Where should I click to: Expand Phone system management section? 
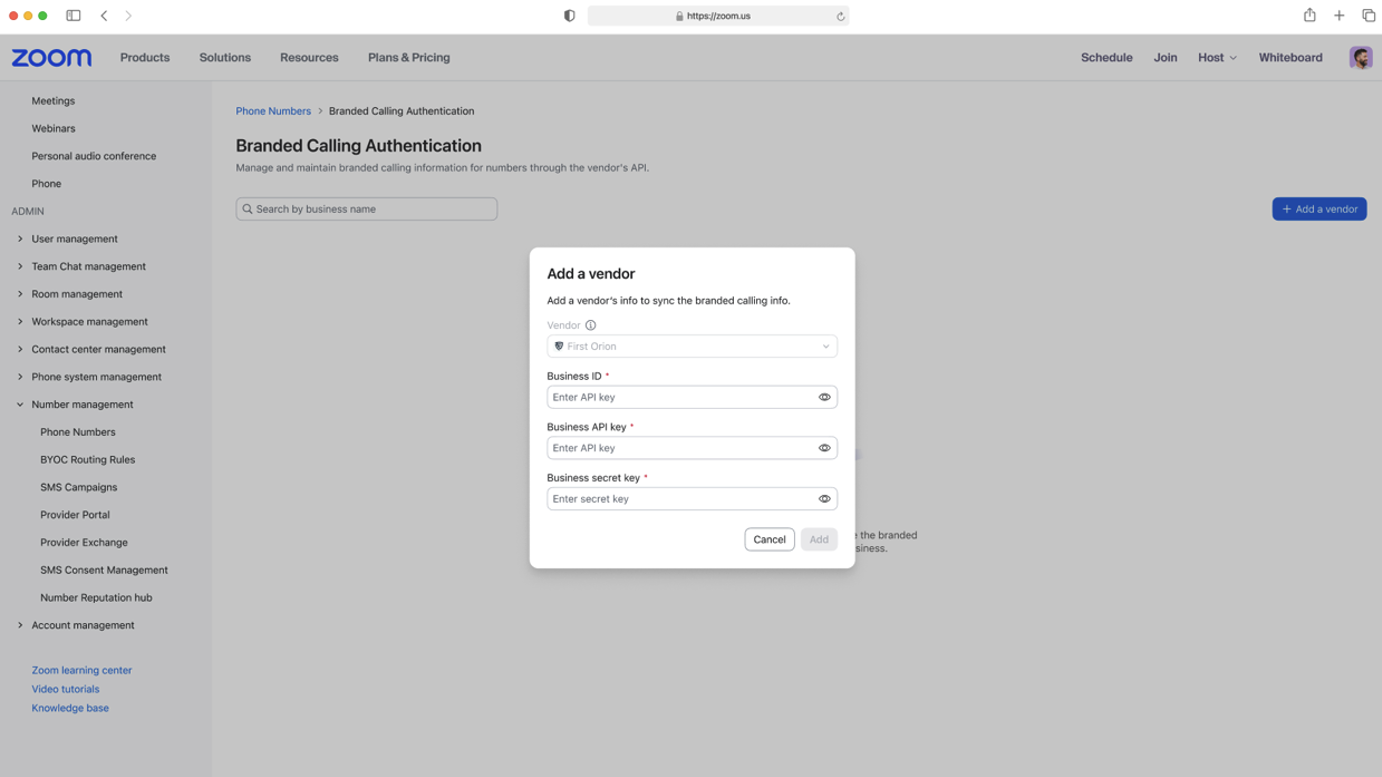[20, 377]
